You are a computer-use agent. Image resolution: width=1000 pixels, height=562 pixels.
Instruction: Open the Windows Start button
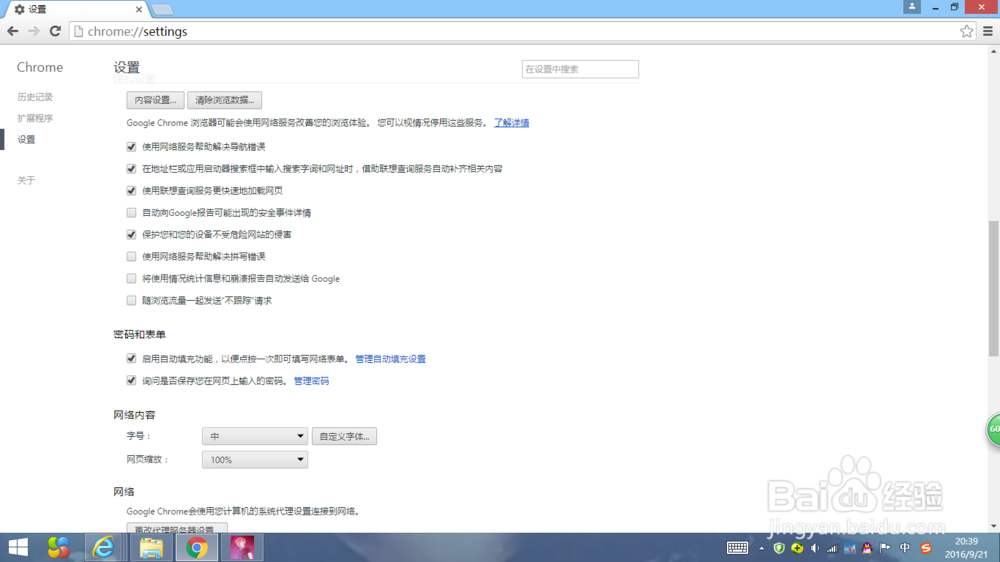(x=18, y=547)
